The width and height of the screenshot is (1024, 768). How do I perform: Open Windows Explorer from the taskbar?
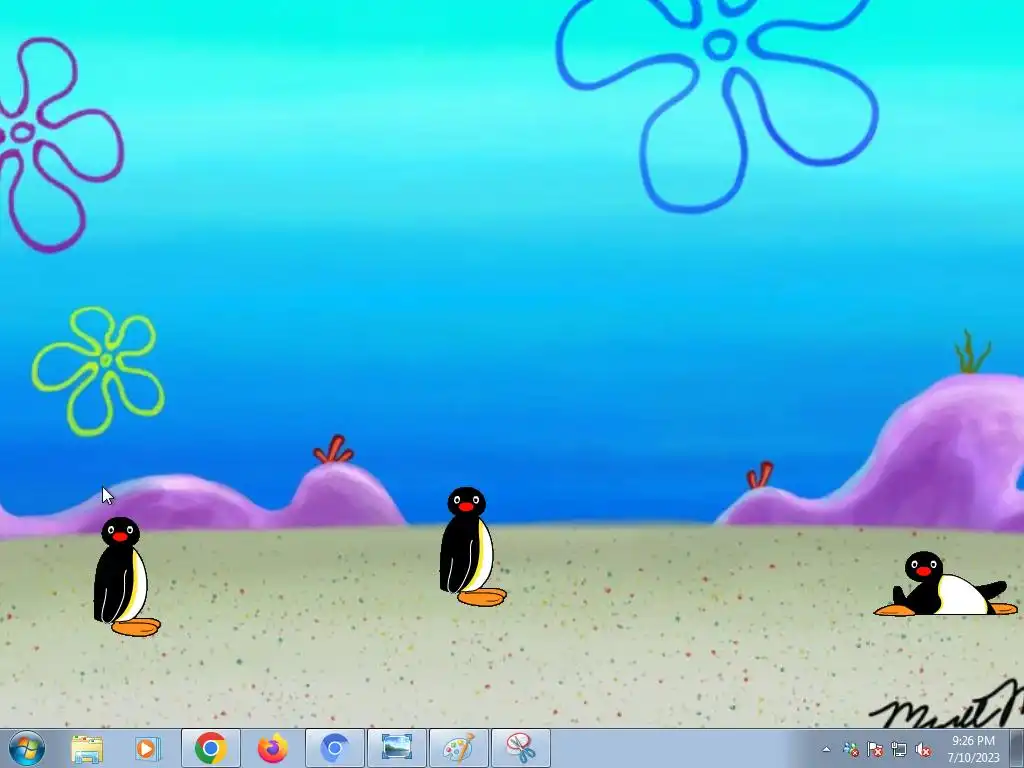pos(87,748)
